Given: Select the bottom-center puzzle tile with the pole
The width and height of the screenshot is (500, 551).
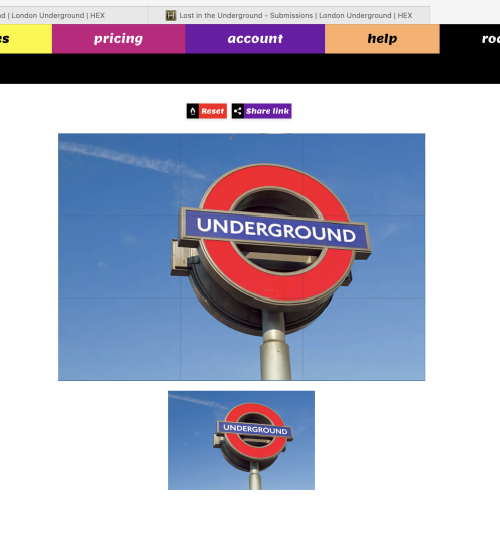Looking at the screenshot, I should coord(241,339).
